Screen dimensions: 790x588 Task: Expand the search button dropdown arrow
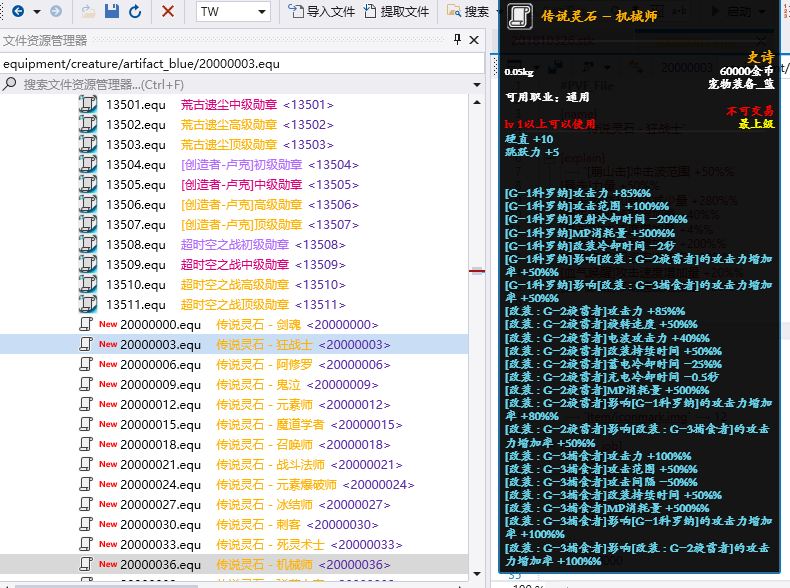[x=498, y=12]
